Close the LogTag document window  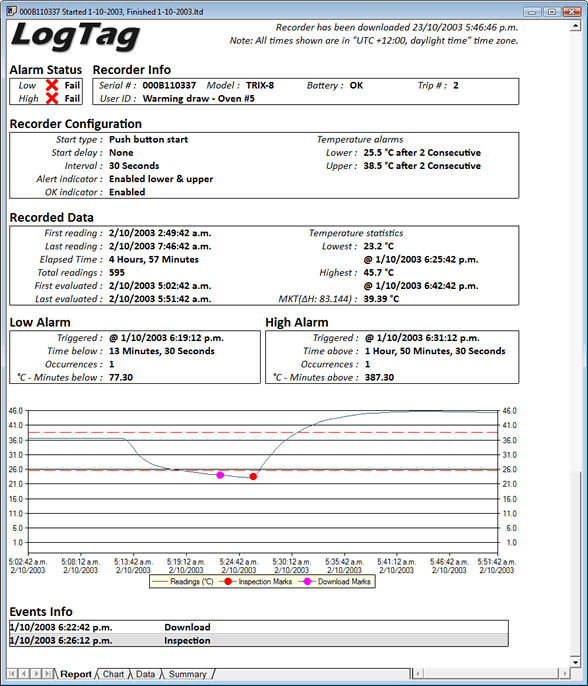click(x=572, y=12)
